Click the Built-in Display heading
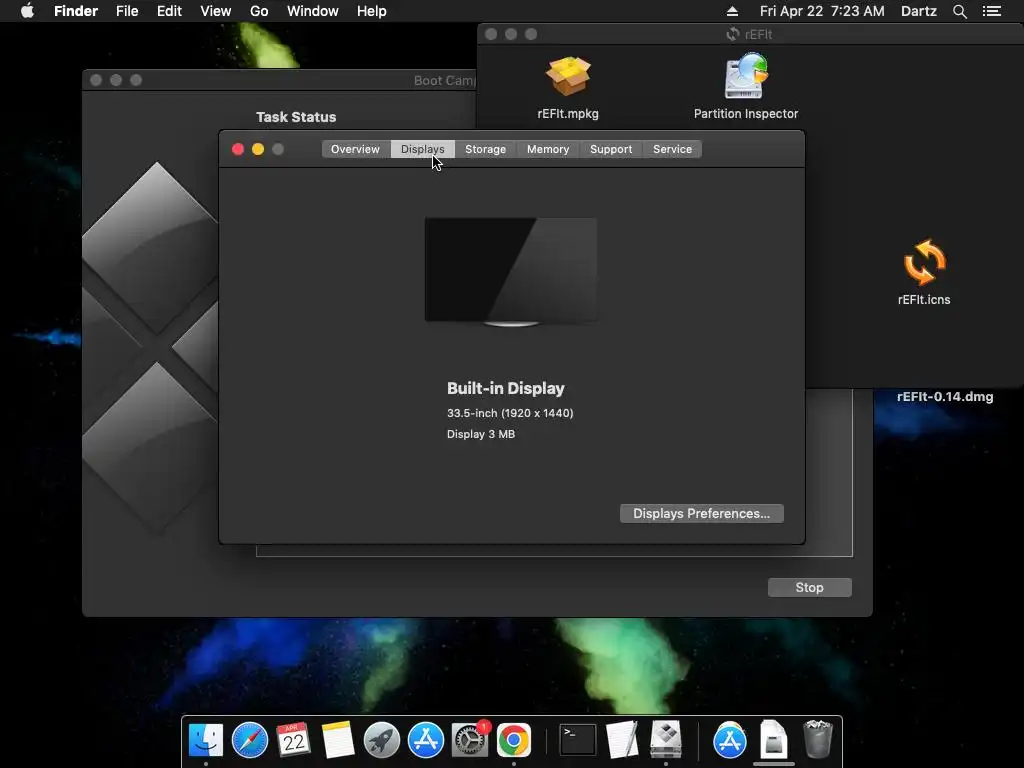 click(505, 388)
